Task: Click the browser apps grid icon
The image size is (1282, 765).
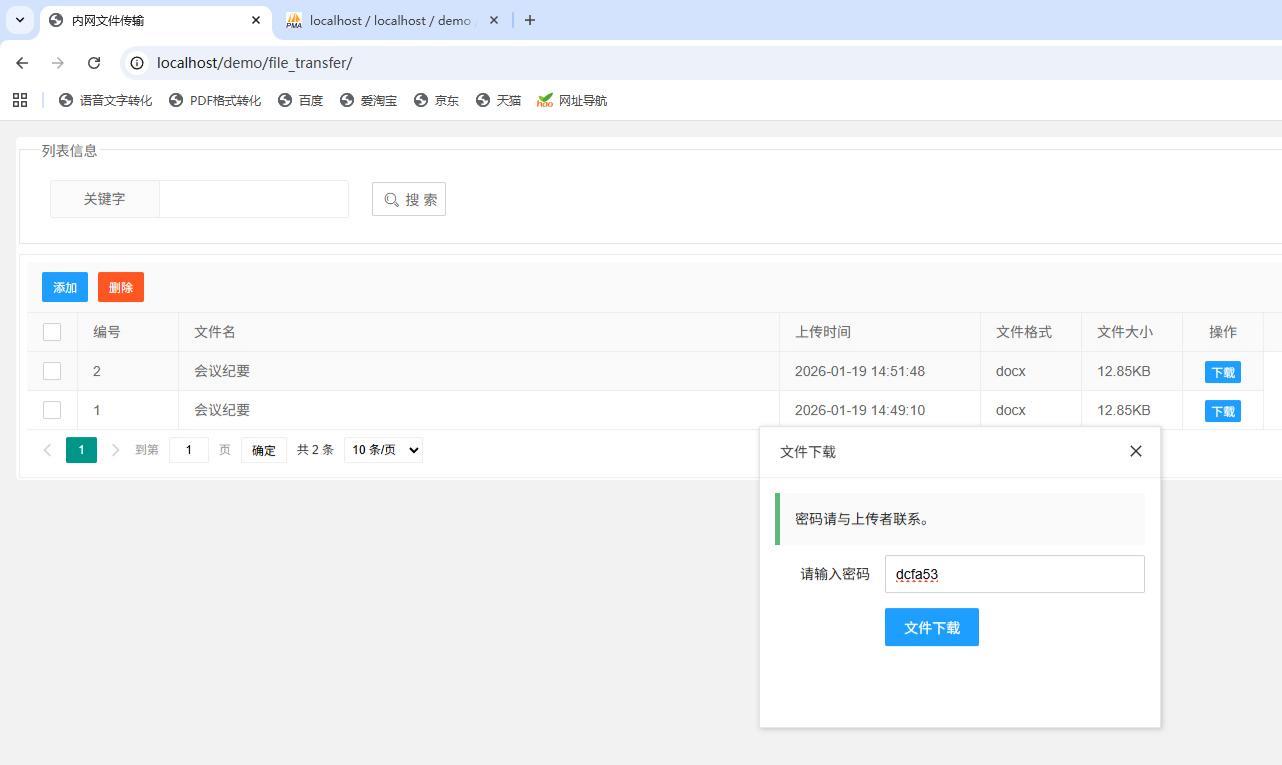Action: click(20, 100)
